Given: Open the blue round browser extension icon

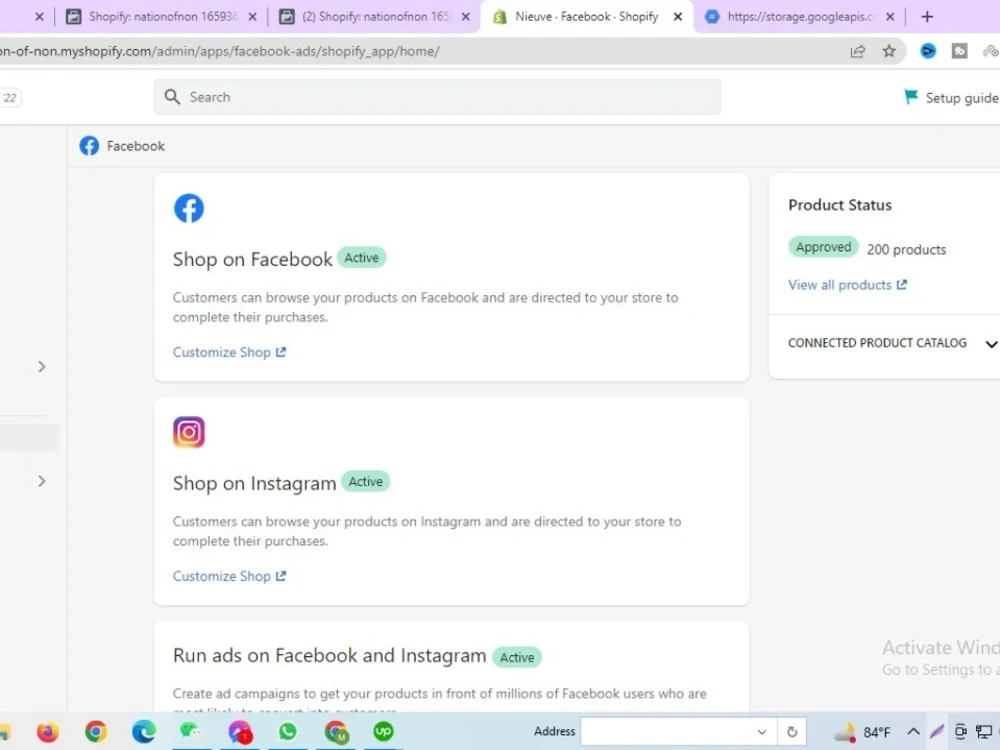Looking at the screenshot, I should point(928,51).
